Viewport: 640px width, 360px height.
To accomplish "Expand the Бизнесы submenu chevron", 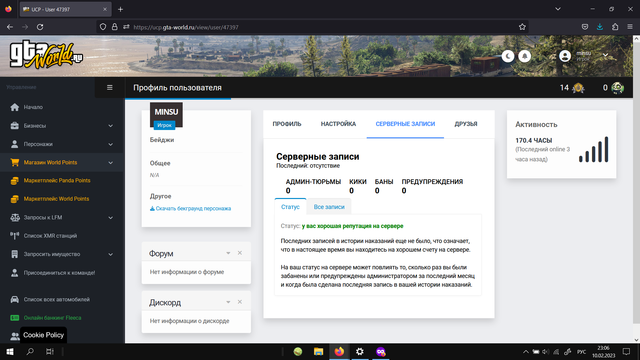I will [111, 126].
